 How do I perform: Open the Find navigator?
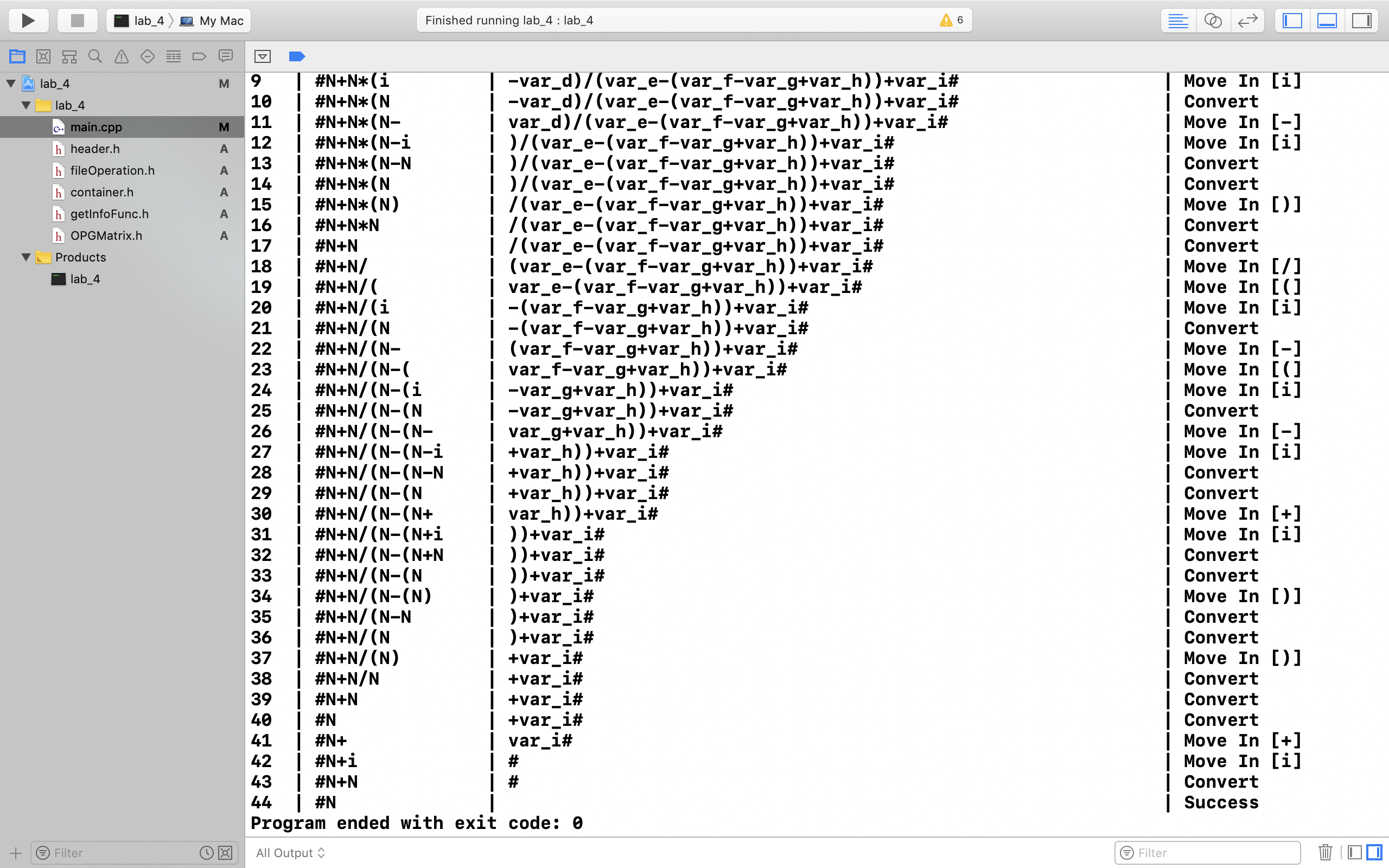click(95, 56)
